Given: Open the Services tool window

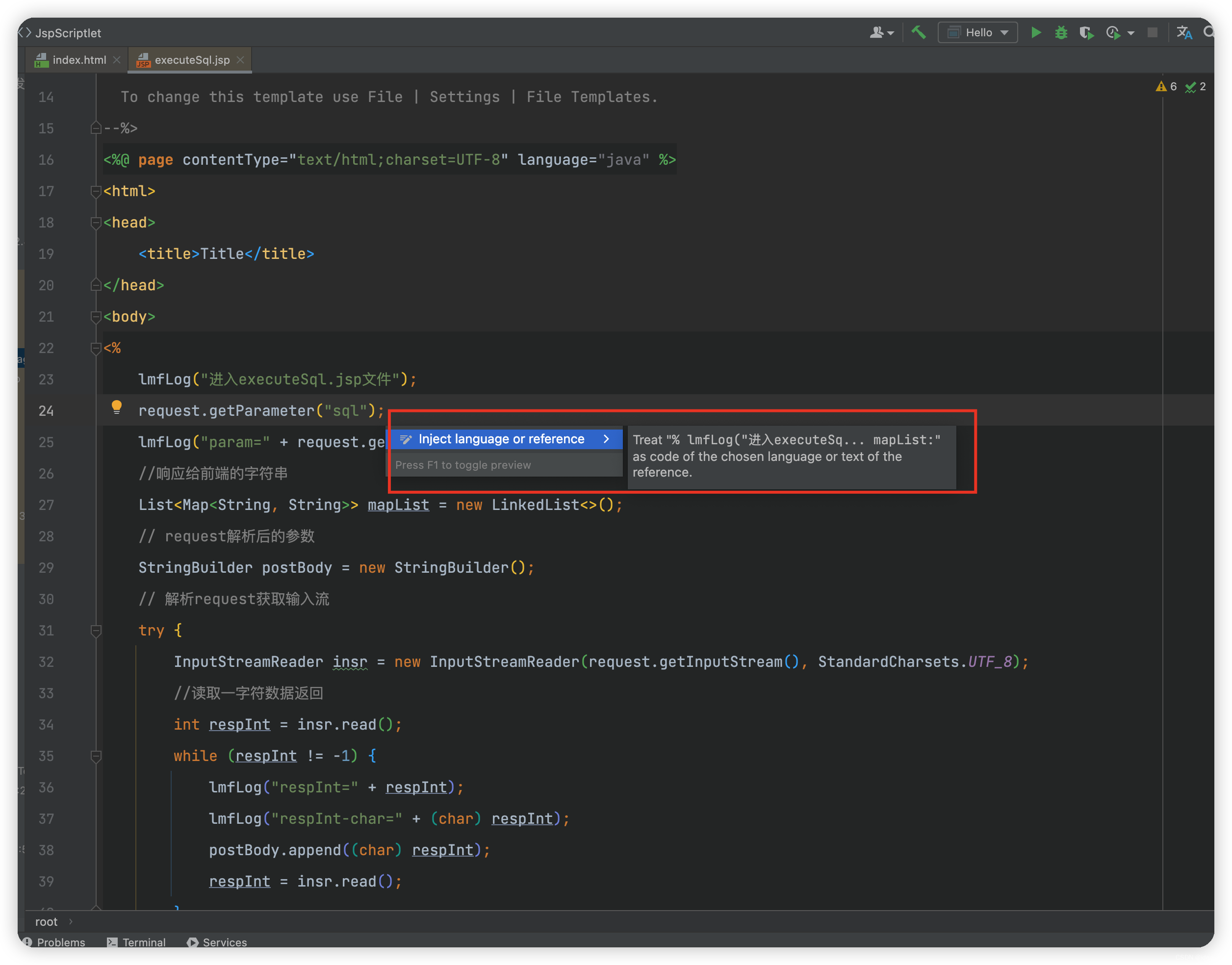Looking at the screenshot, I should tap(217, 942).
